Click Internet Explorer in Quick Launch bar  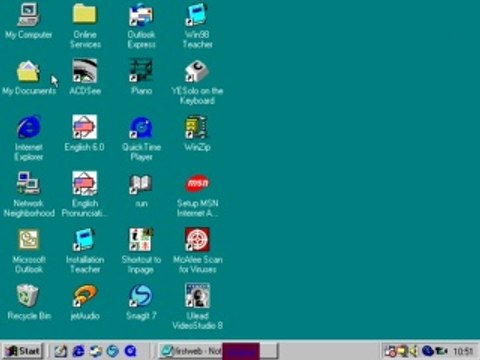point(78,351)
